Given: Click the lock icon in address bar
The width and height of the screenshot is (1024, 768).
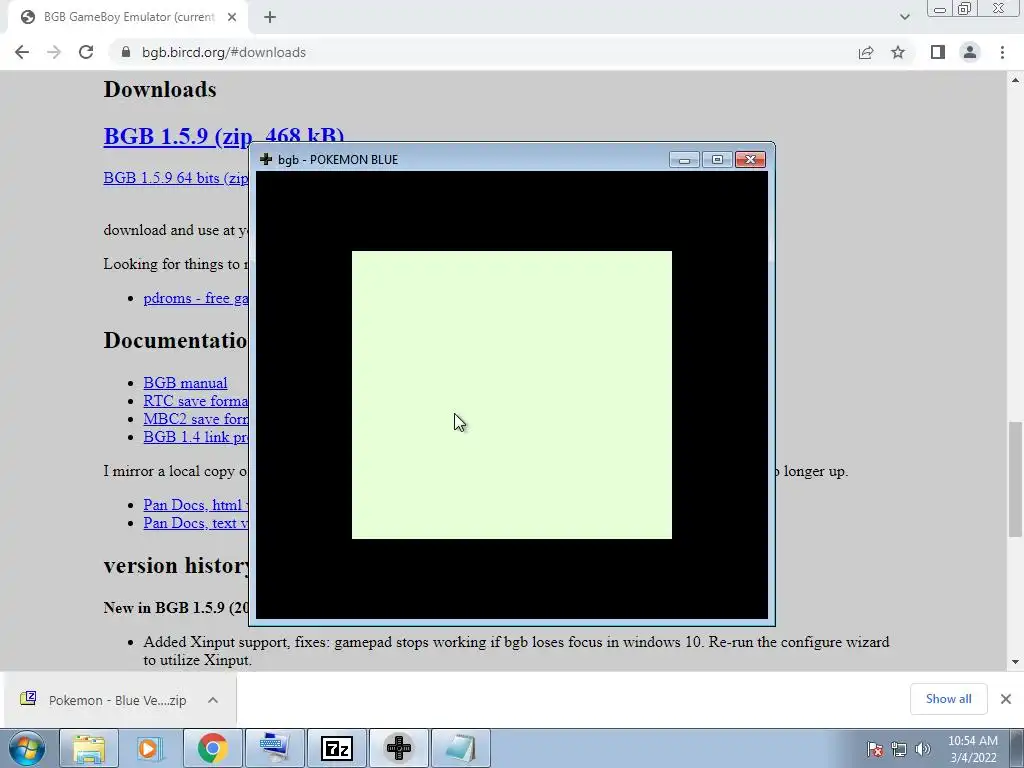Looking at the screenshot, I should tap(126, 52).
